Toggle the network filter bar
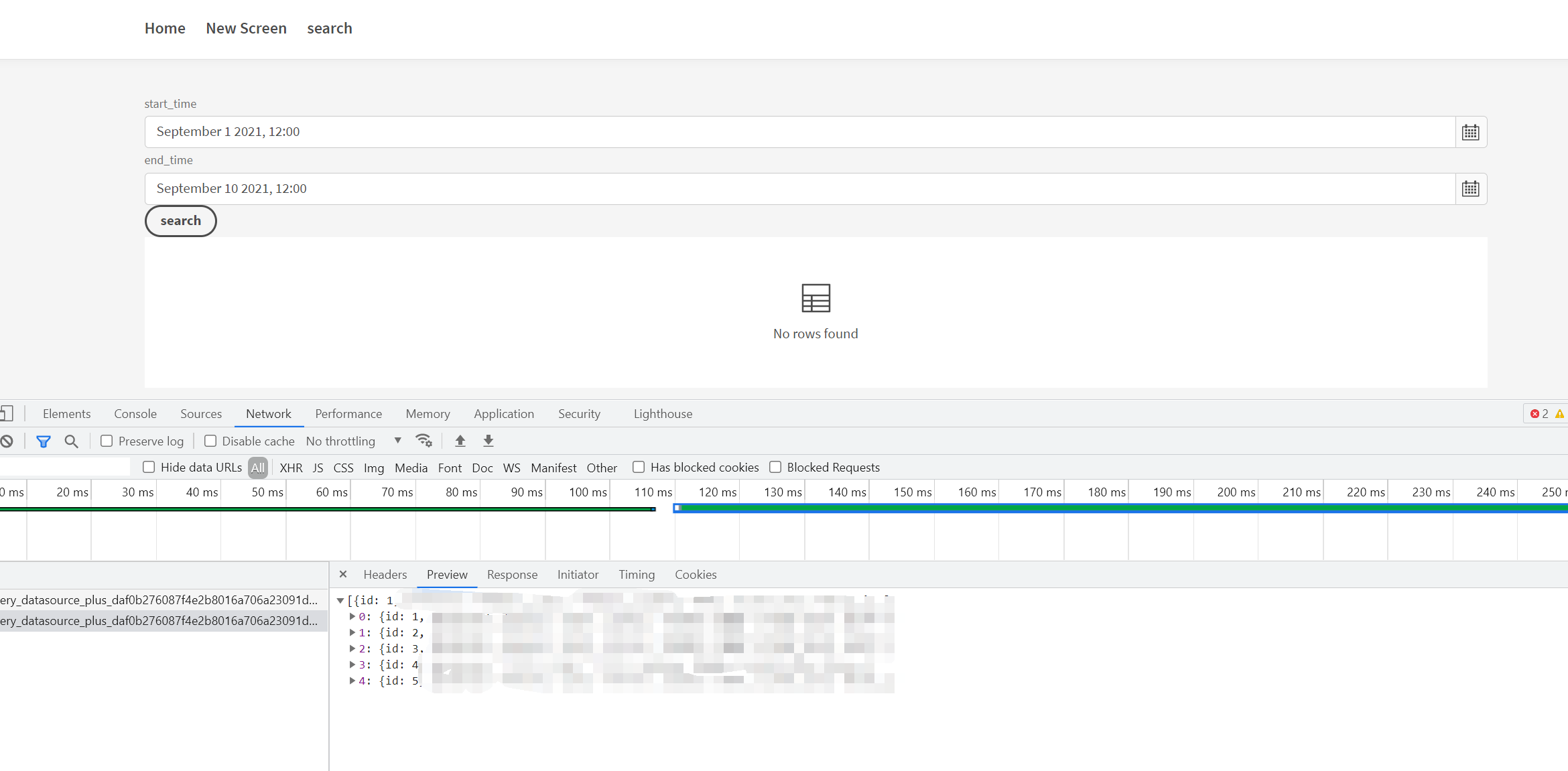This screenshot has width=1568, height=771. pos(43,441)
